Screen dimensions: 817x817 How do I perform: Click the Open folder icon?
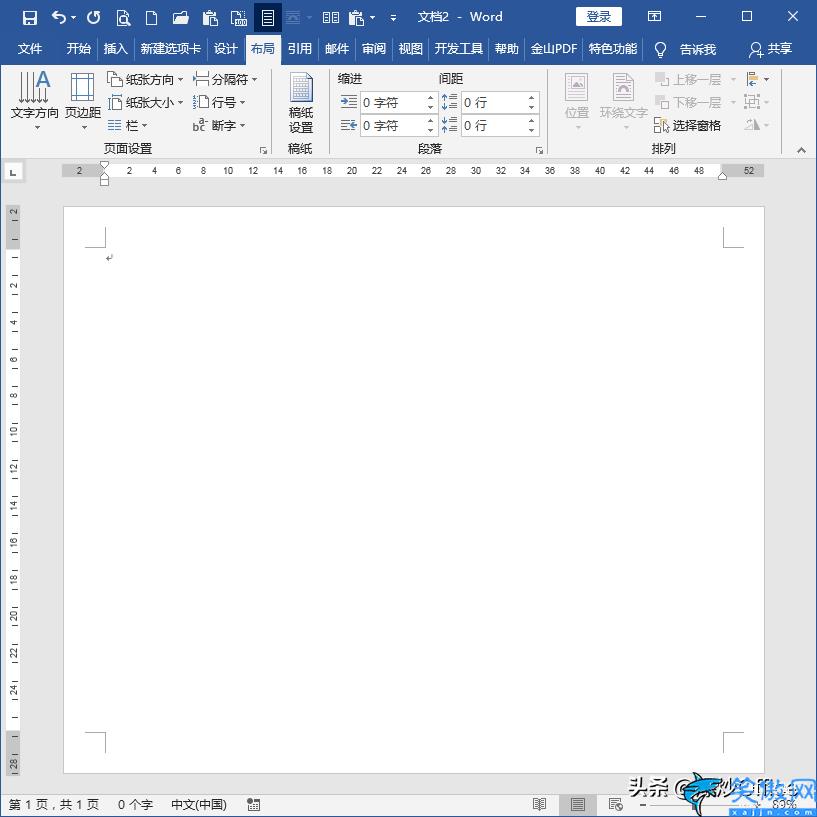coord(180,18)
